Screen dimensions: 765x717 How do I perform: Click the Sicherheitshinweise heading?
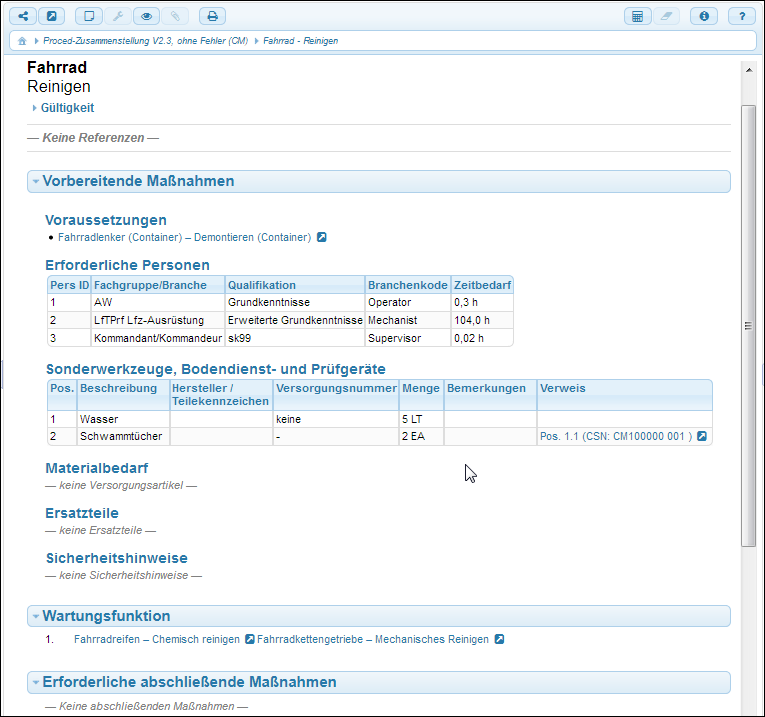(x=117, y=558)
